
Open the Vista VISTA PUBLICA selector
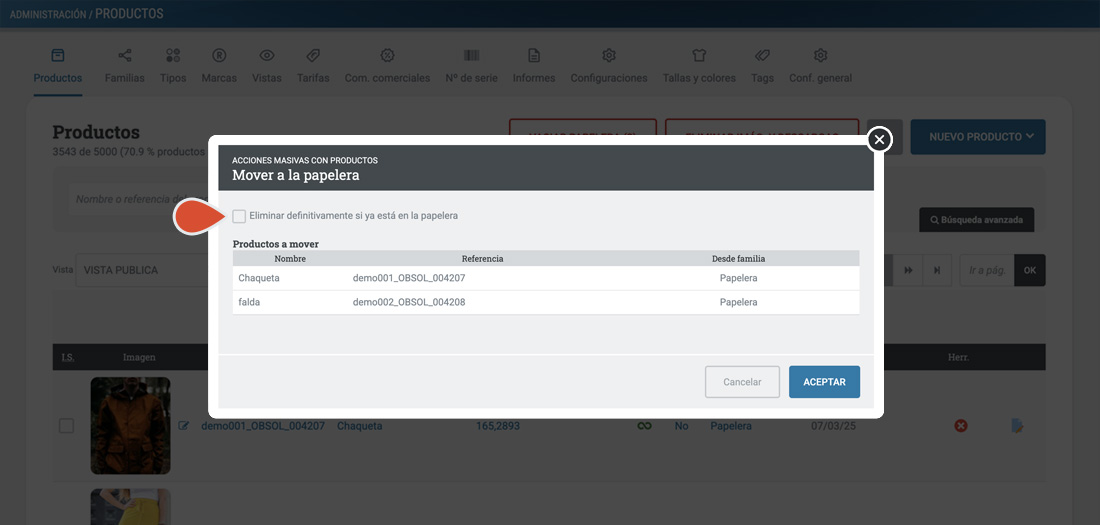(142, 270)
